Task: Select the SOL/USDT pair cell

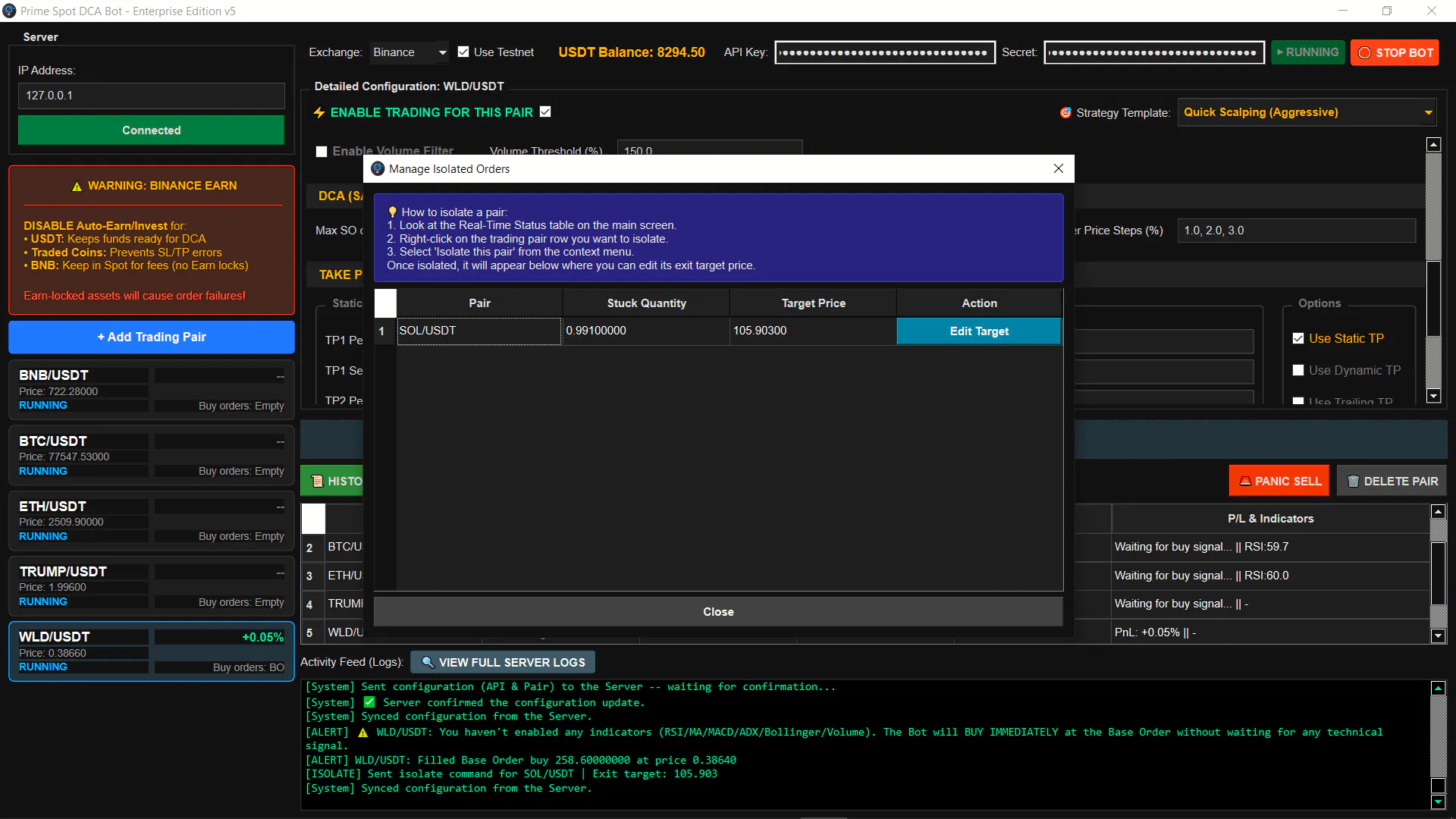Action: (x=479, y=331)
